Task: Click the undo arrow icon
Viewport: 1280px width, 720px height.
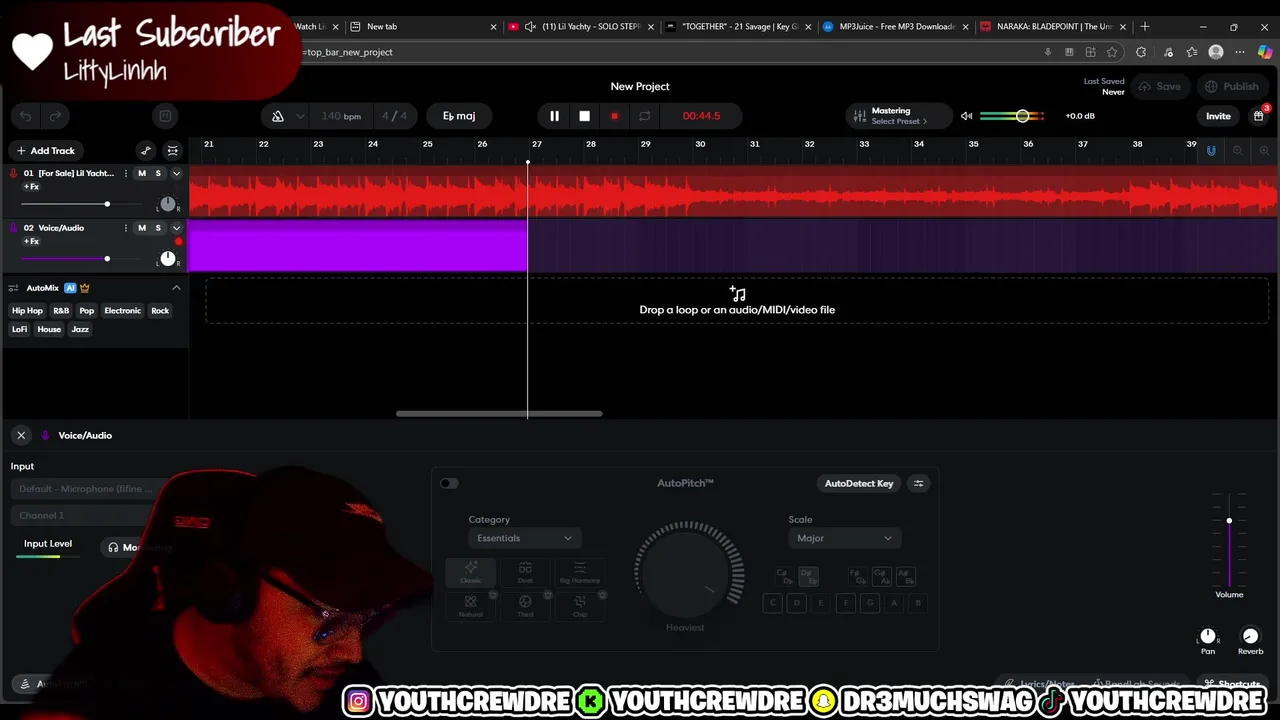Action: (26, 116)
